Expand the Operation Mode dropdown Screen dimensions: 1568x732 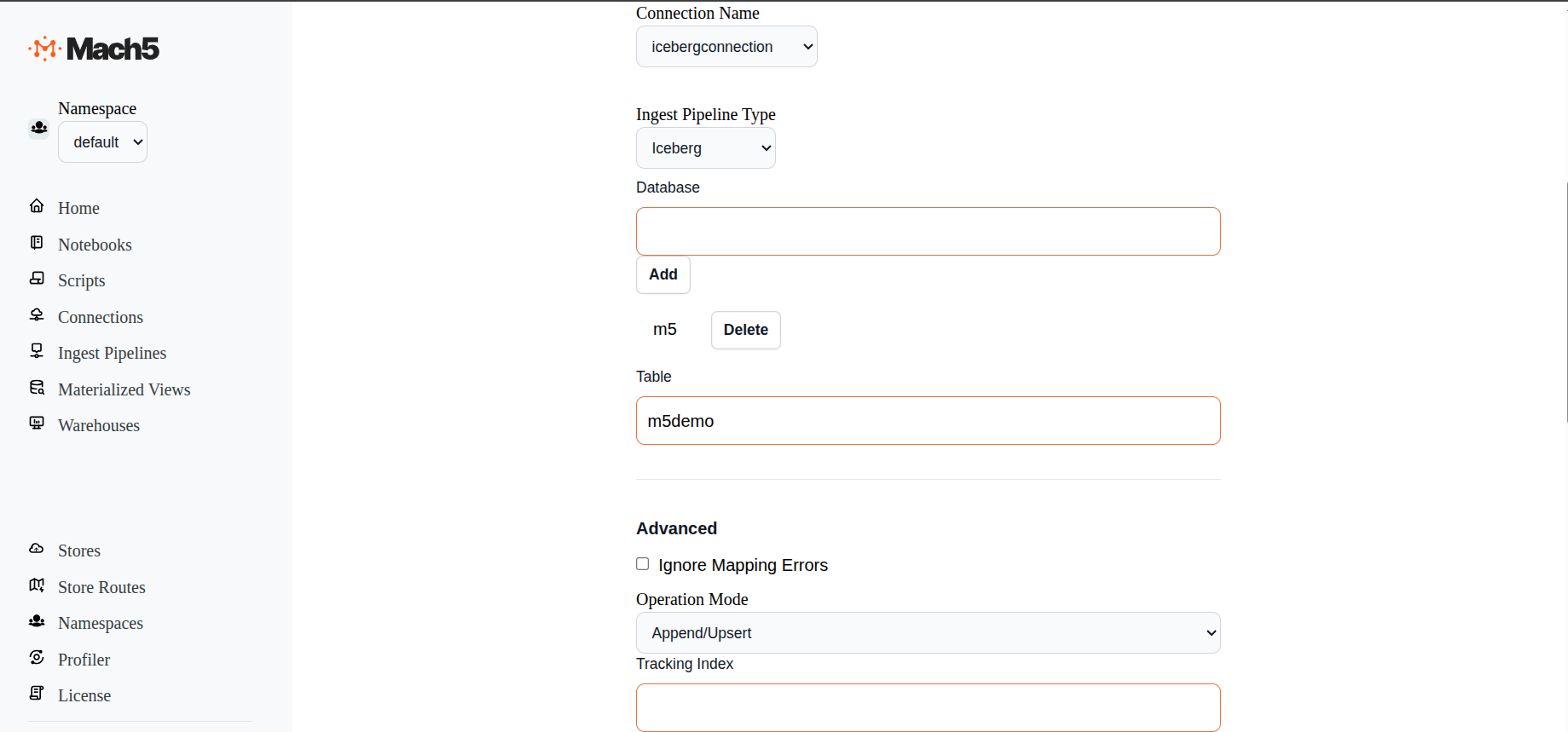click(x=928, y=633)
